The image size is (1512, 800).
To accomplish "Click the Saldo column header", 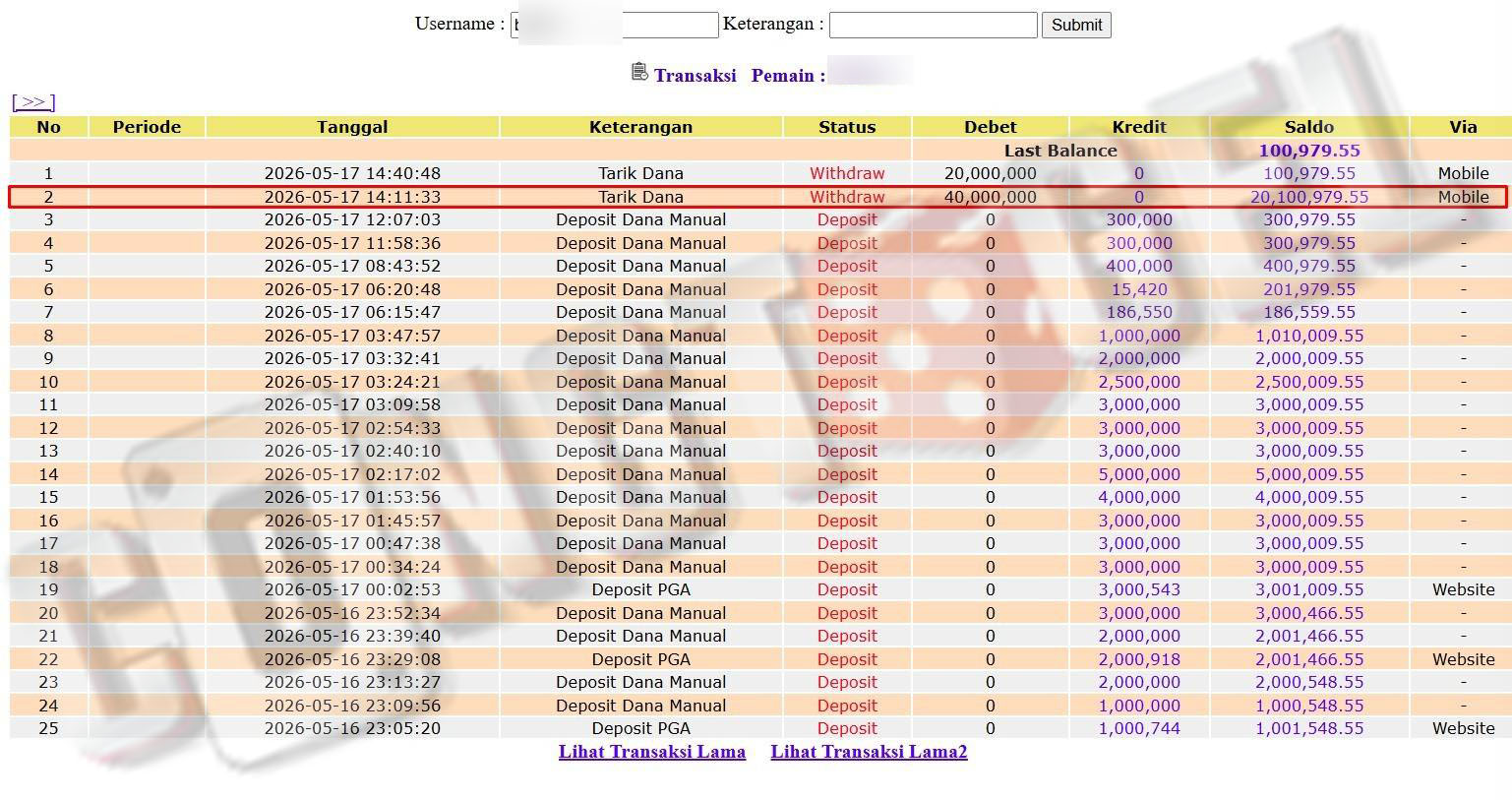I will (x=1309, y=127).
